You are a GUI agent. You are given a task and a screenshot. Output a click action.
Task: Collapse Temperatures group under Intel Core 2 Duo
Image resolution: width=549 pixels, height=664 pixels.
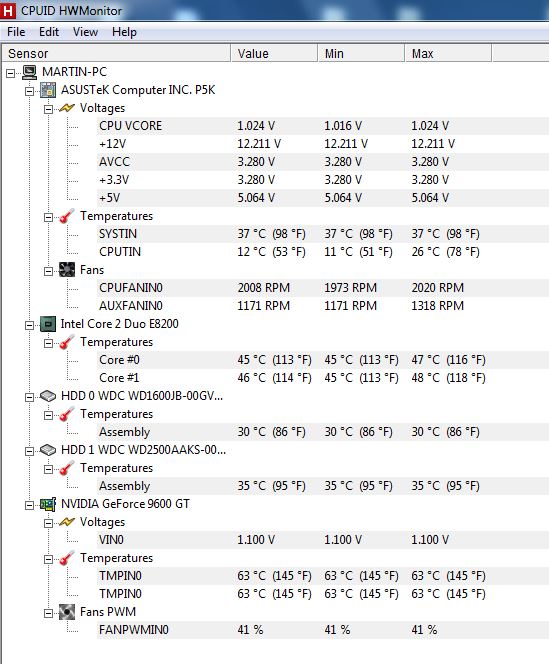point(49,343)
